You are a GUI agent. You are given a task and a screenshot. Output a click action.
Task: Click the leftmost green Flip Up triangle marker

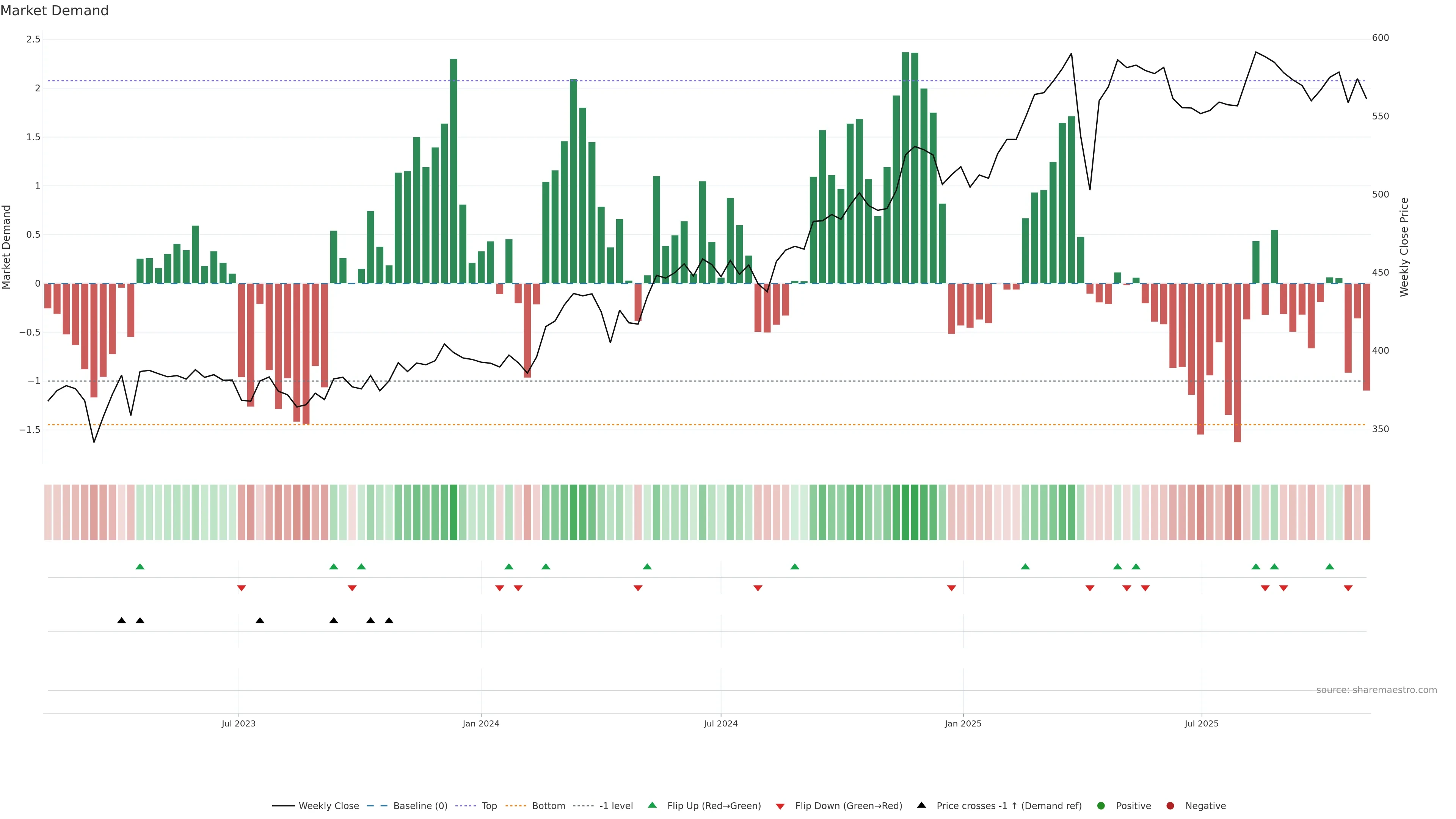click(x=140, y=566)
